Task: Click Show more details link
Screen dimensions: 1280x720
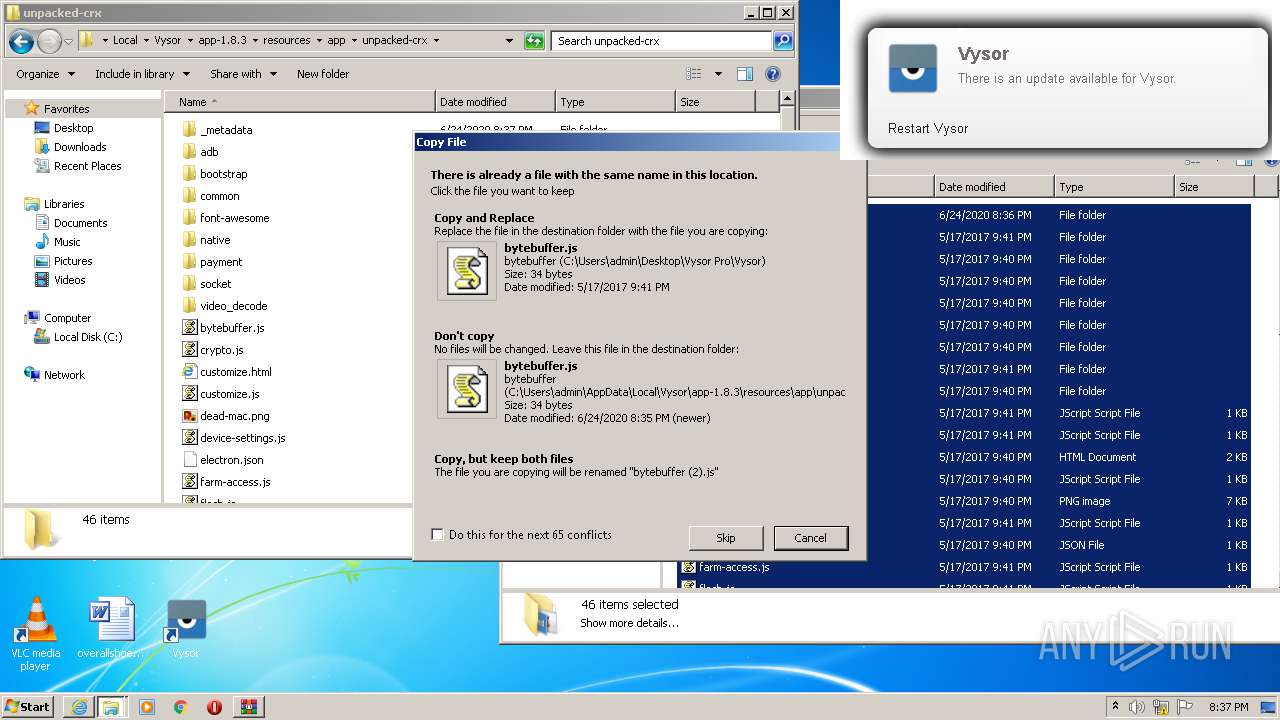Action: click(x=629, y=623)
